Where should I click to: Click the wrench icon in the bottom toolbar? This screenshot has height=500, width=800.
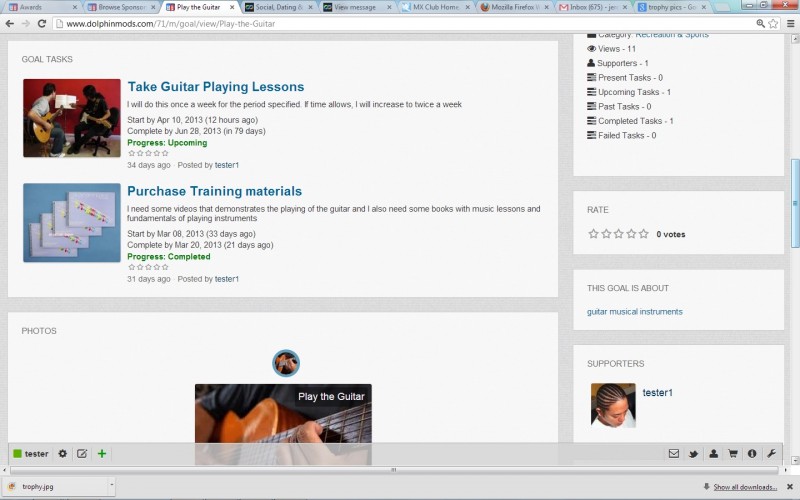[x=771, y=454]
